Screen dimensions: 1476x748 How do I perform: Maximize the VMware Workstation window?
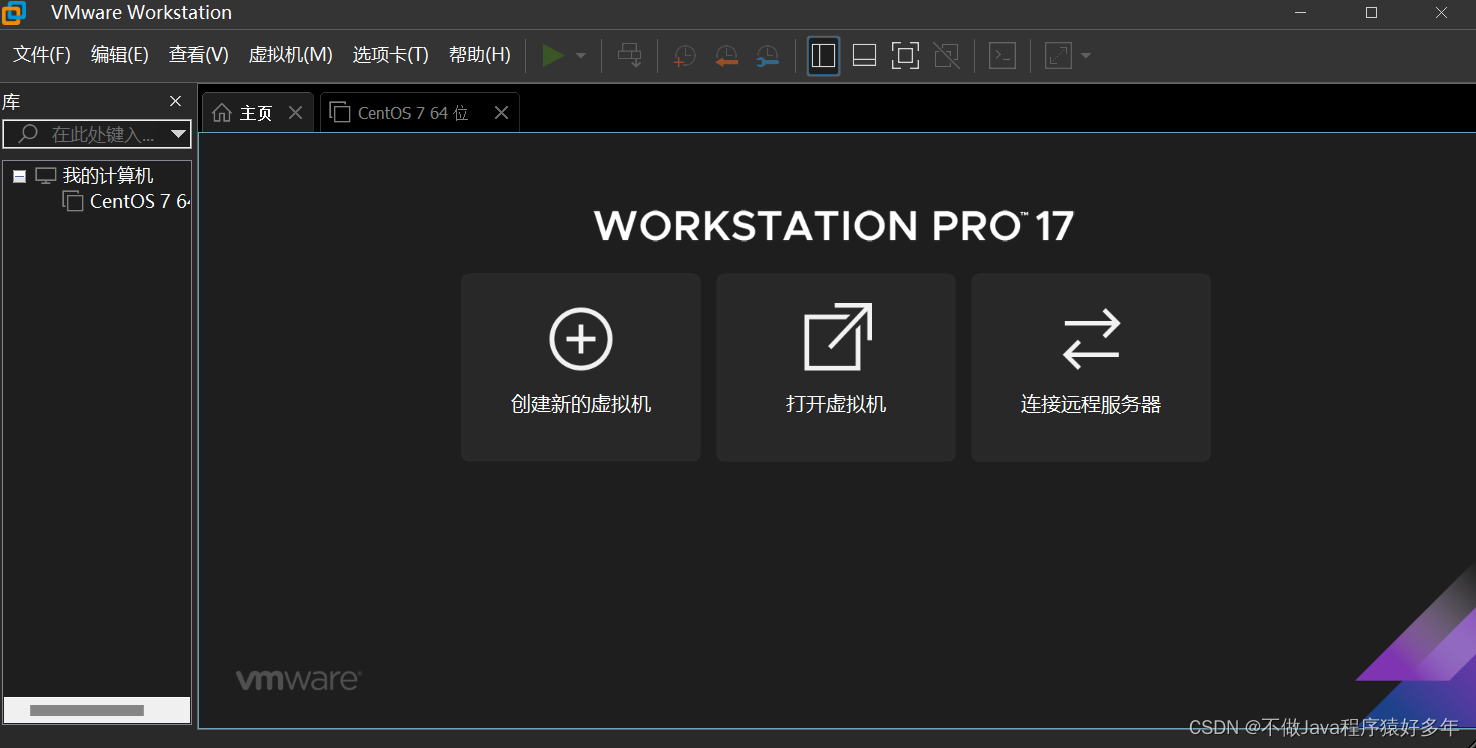1371,13
